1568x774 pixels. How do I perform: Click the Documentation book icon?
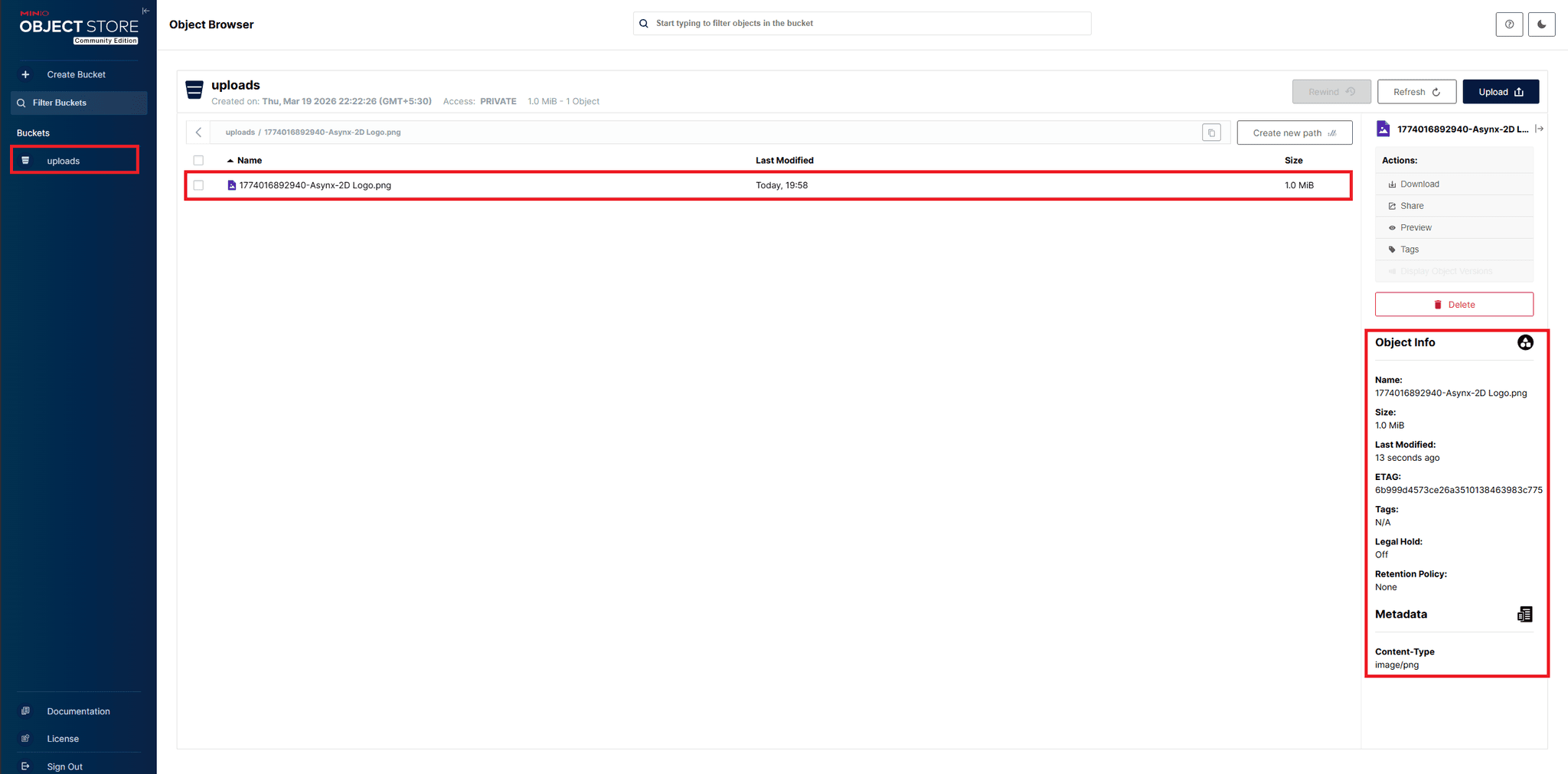[25, 711]
